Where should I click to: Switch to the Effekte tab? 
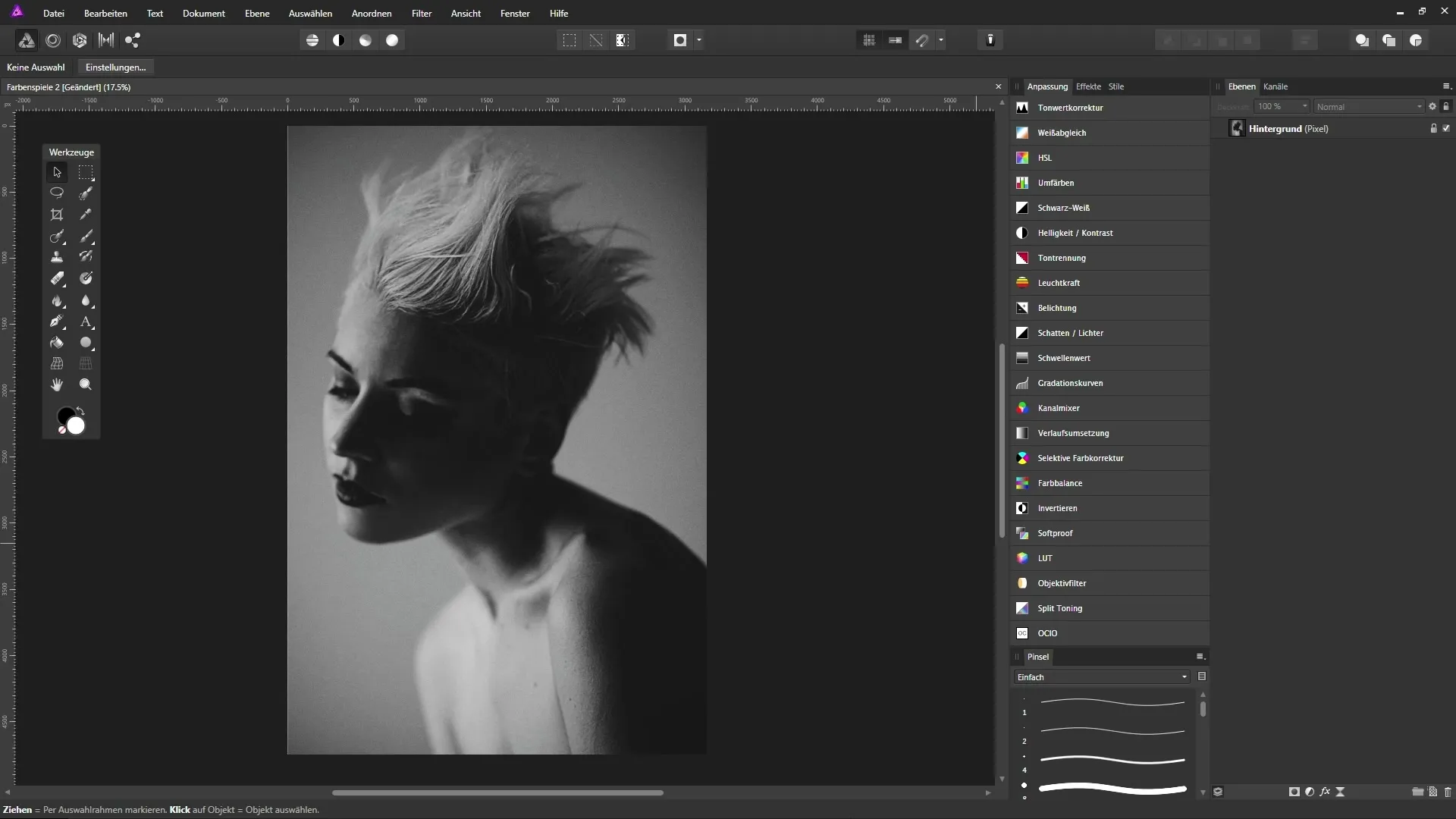click(x=1088, y=86)
